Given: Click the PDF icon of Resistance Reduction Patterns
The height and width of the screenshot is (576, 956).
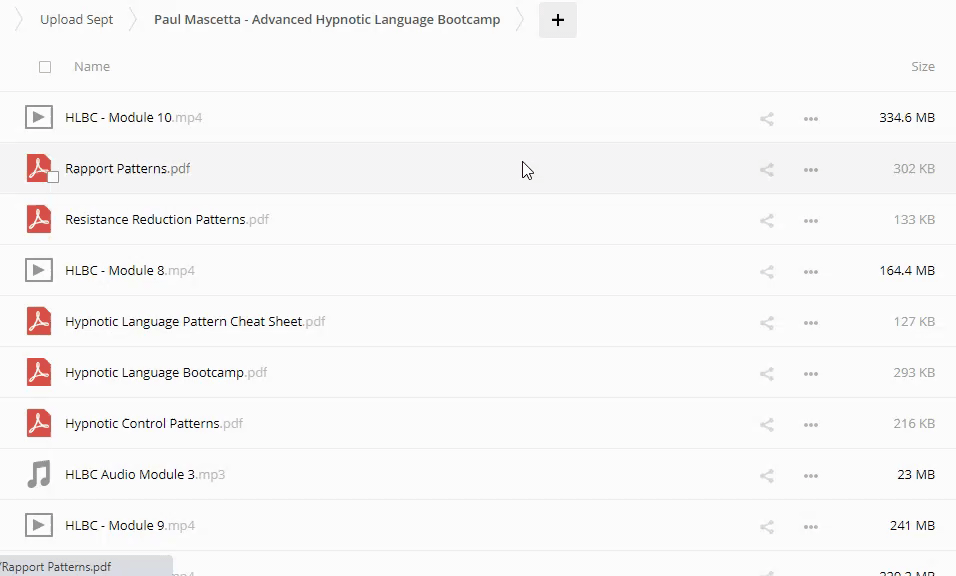Looking at the screenshot, I should tap(39, 219).
